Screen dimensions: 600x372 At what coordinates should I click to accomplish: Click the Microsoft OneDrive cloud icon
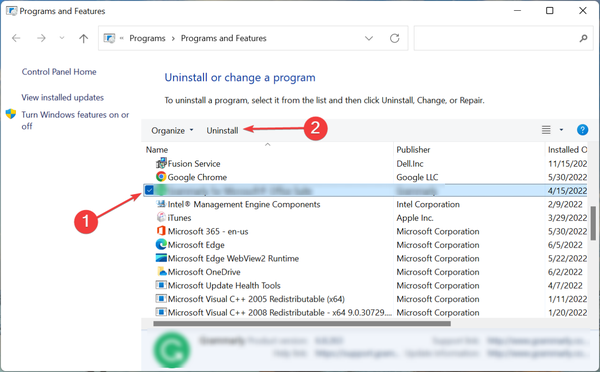click(x=161, y=272)
